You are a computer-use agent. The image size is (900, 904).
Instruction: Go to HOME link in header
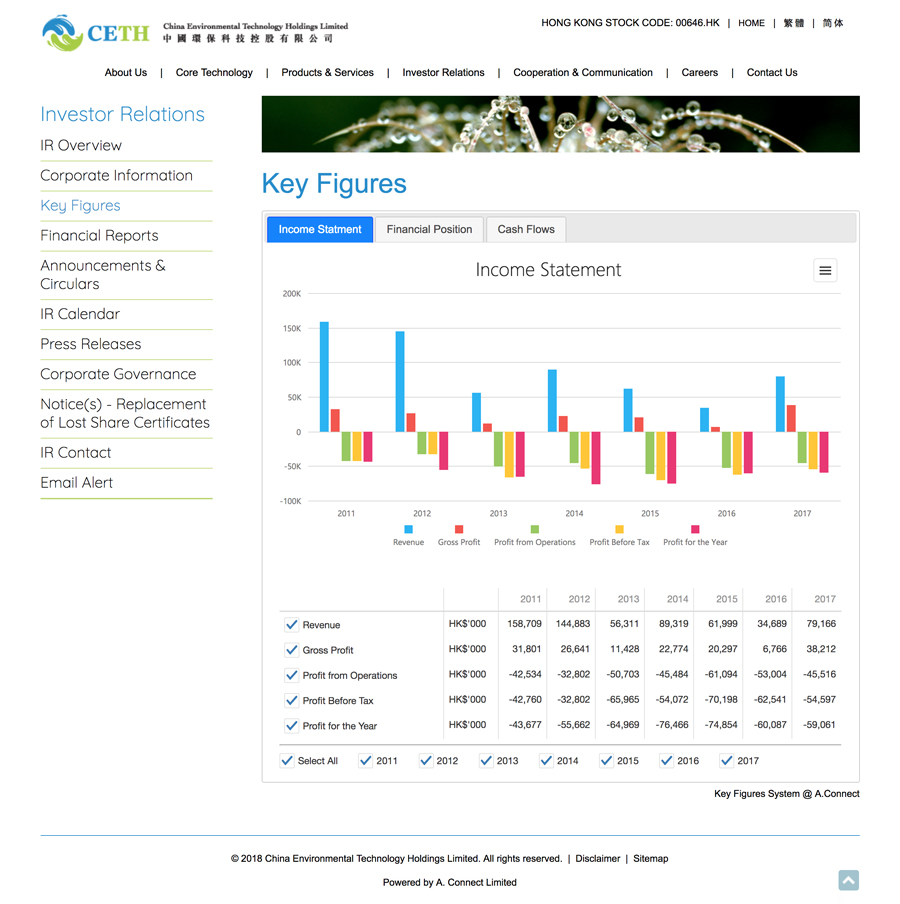pos(751,23)
